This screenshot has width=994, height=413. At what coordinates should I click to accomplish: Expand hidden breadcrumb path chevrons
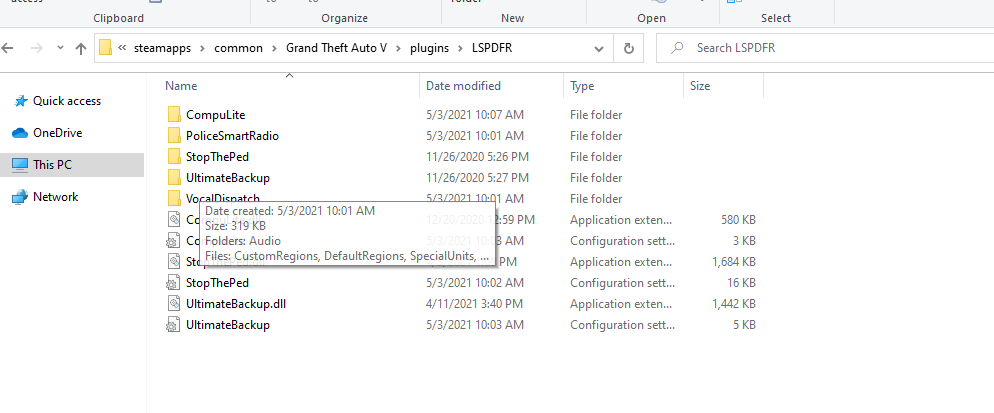[122, 48]
